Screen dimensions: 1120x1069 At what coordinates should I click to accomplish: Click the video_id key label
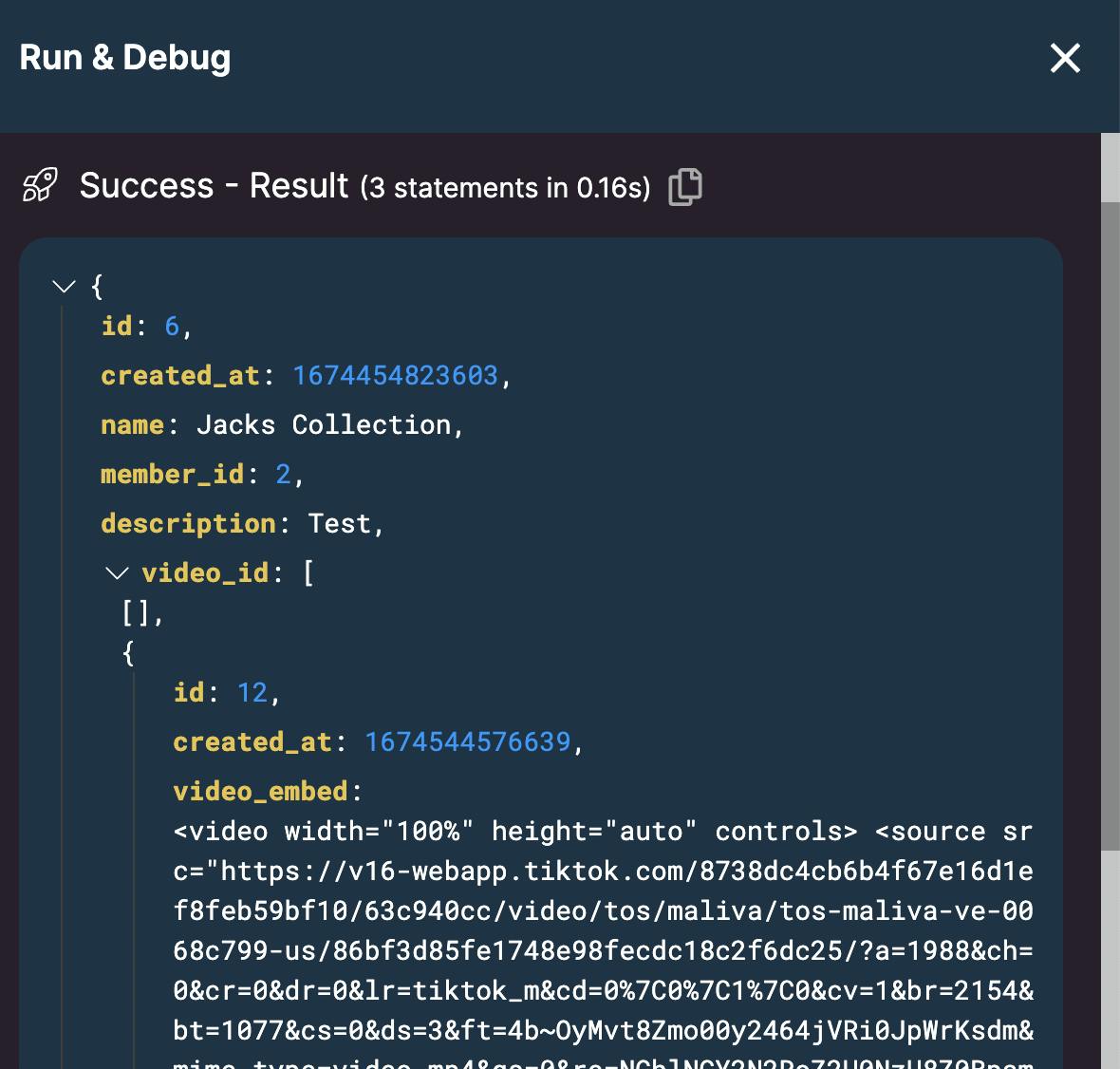click(x=205, y=573)
